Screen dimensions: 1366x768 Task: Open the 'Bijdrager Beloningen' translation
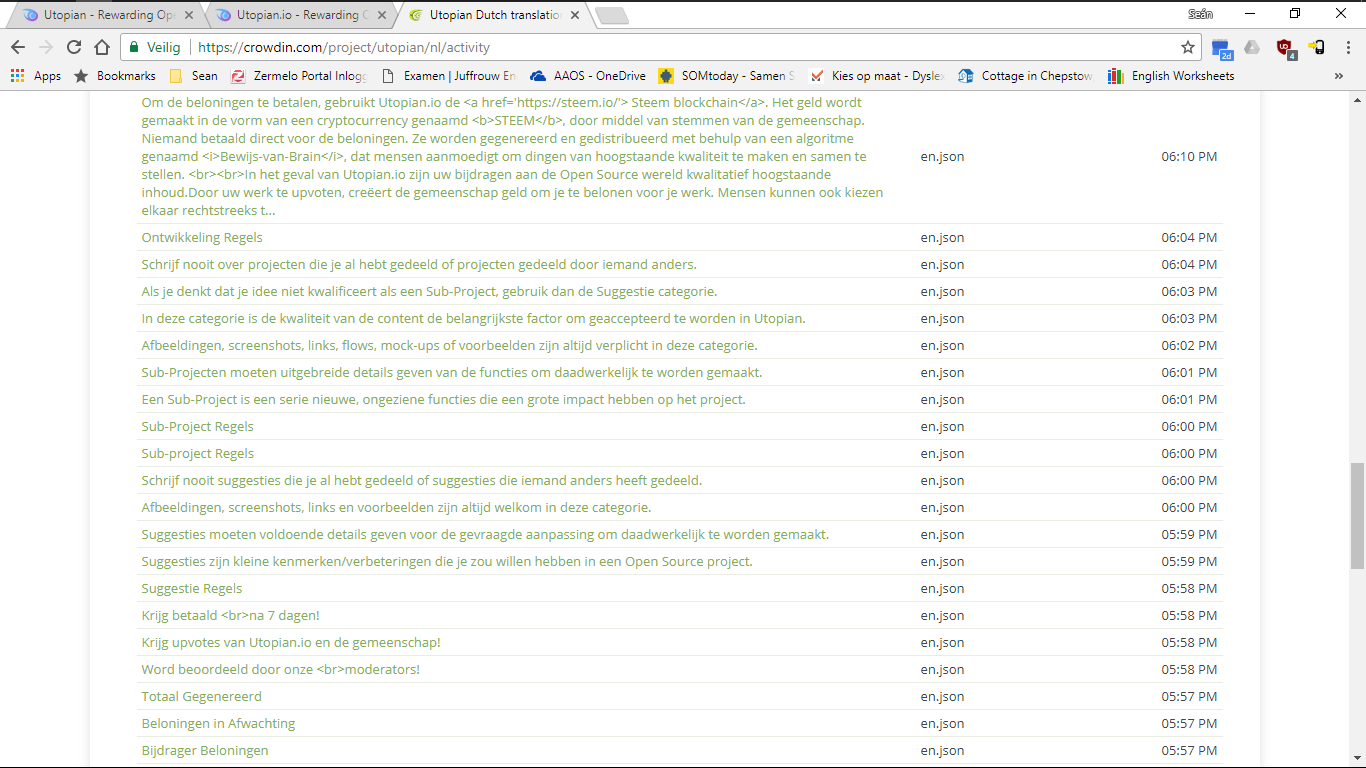coord(205,751)
